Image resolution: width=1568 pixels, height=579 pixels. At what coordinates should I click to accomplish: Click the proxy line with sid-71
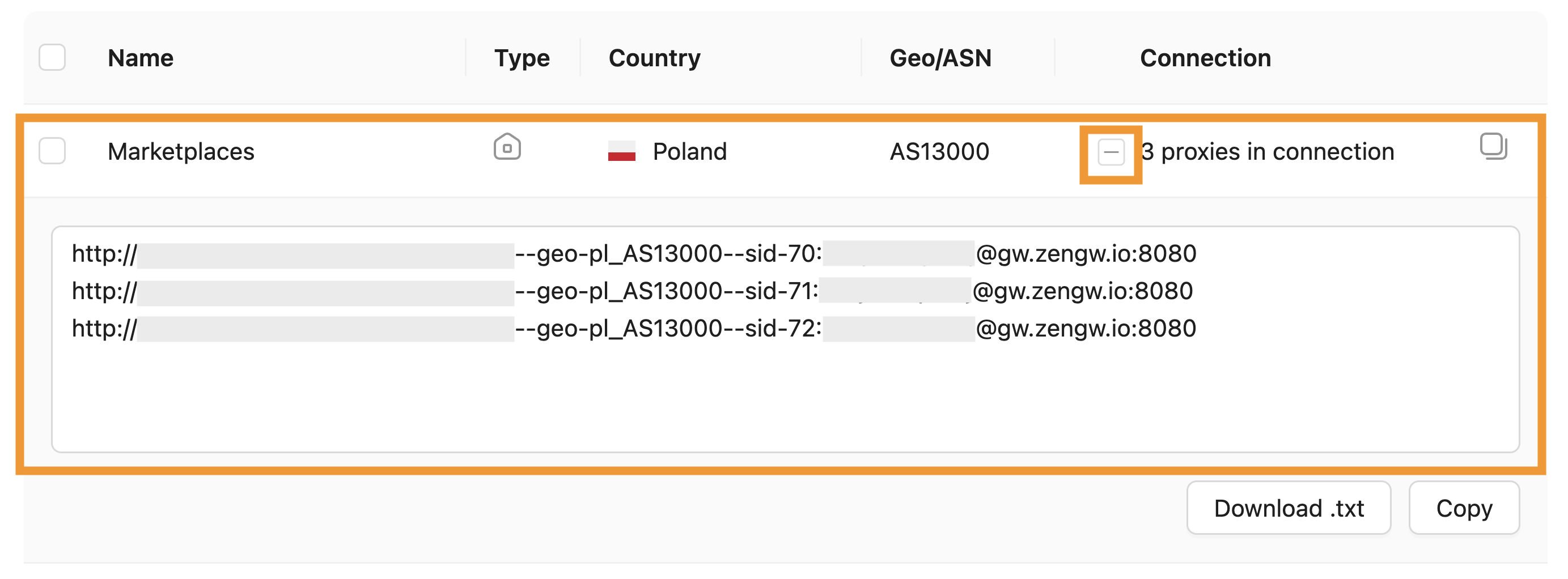point(633,291)
